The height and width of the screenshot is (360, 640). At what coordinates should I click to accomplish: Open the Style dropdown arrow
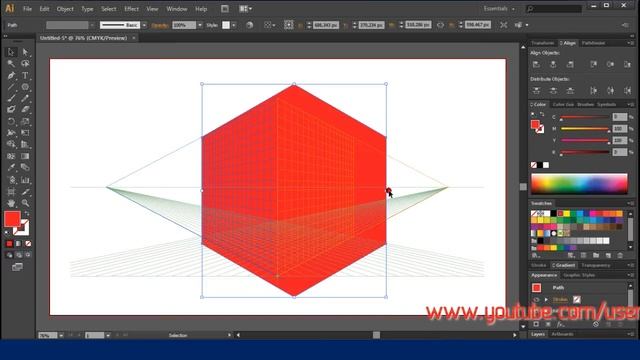click(x=234, y=25)
